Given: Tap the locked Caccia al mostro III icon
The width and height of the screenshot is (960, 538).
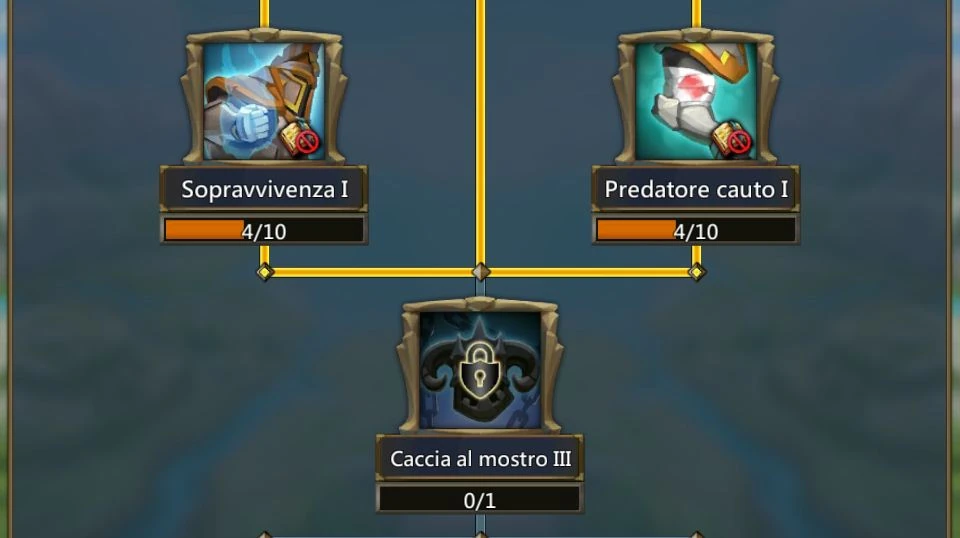Looking at the screenshot, I should 481,370.
